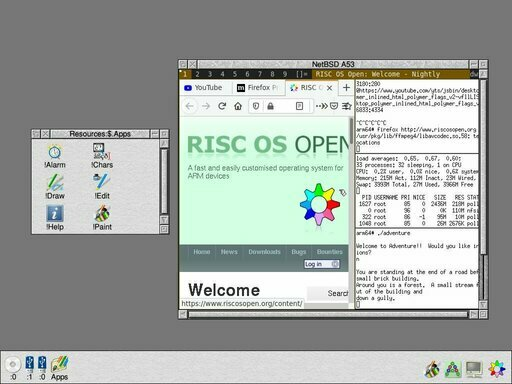This screenshot has height=384, width=512.
Task: Open the Downloads navigation link
Action: [264, 252]
